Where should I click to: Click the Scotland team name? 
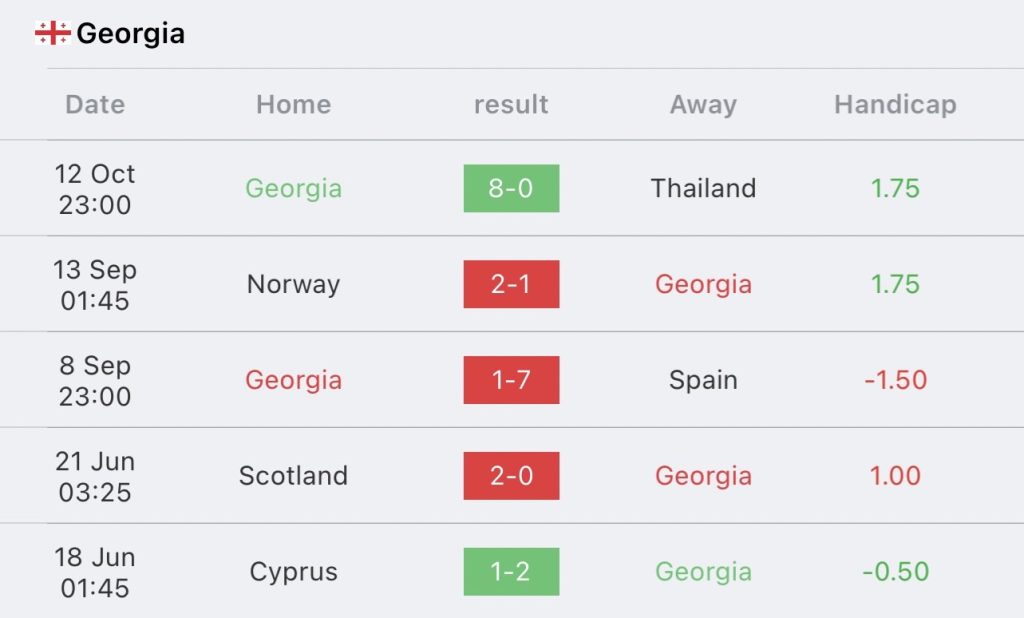[294, 476]
